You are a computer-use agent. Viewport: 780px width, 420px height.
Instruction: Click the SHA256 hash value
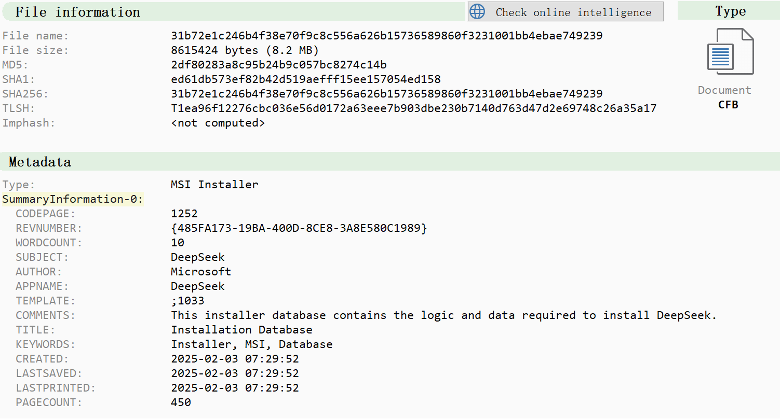pyautogui.click(x=387, y=94)
